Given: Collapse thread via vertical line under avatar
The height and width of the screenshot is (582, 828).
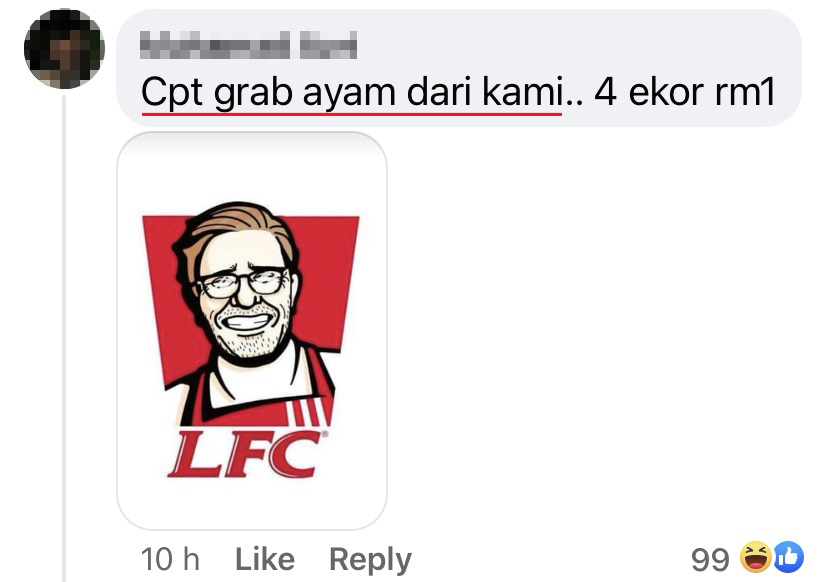Looking at the screenshot, I should click(x=64, y=338).
